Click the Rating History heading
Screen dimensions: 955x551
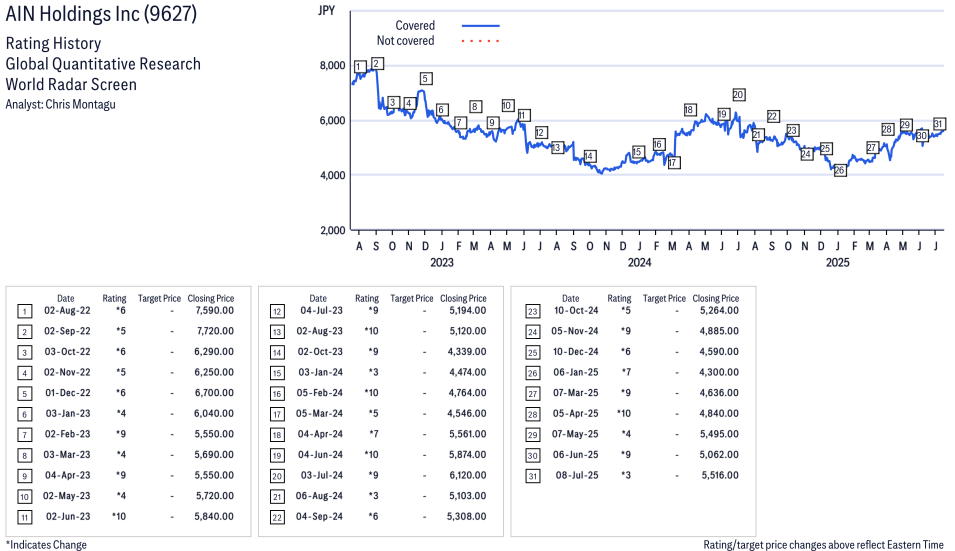point(53,43)
